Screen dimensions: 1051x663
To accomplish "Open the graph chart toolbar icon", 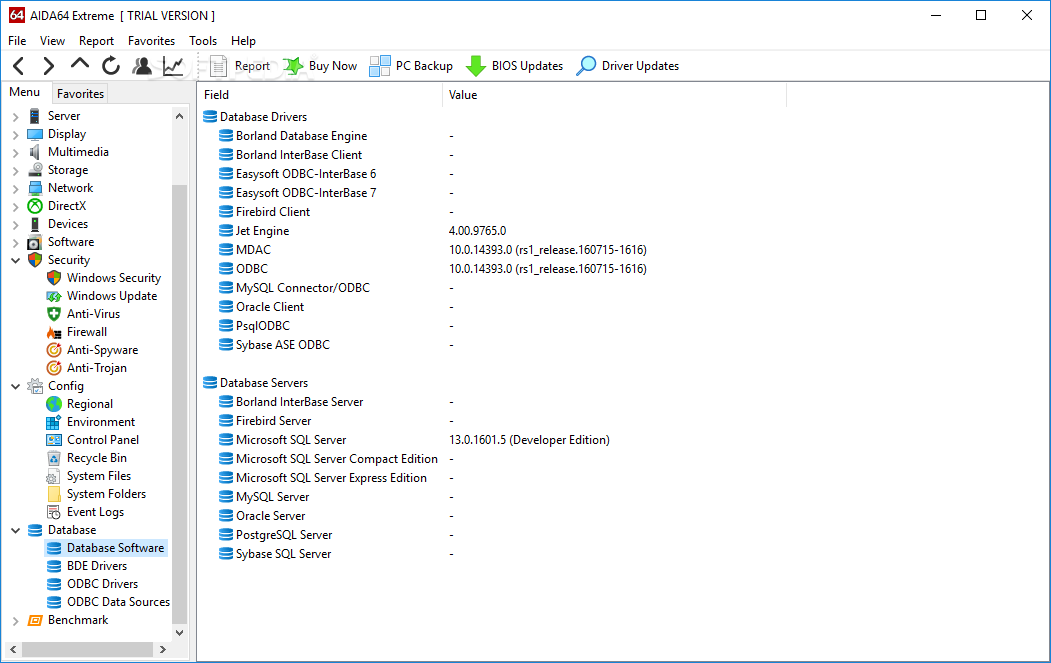I will click(x=173, y=66).
